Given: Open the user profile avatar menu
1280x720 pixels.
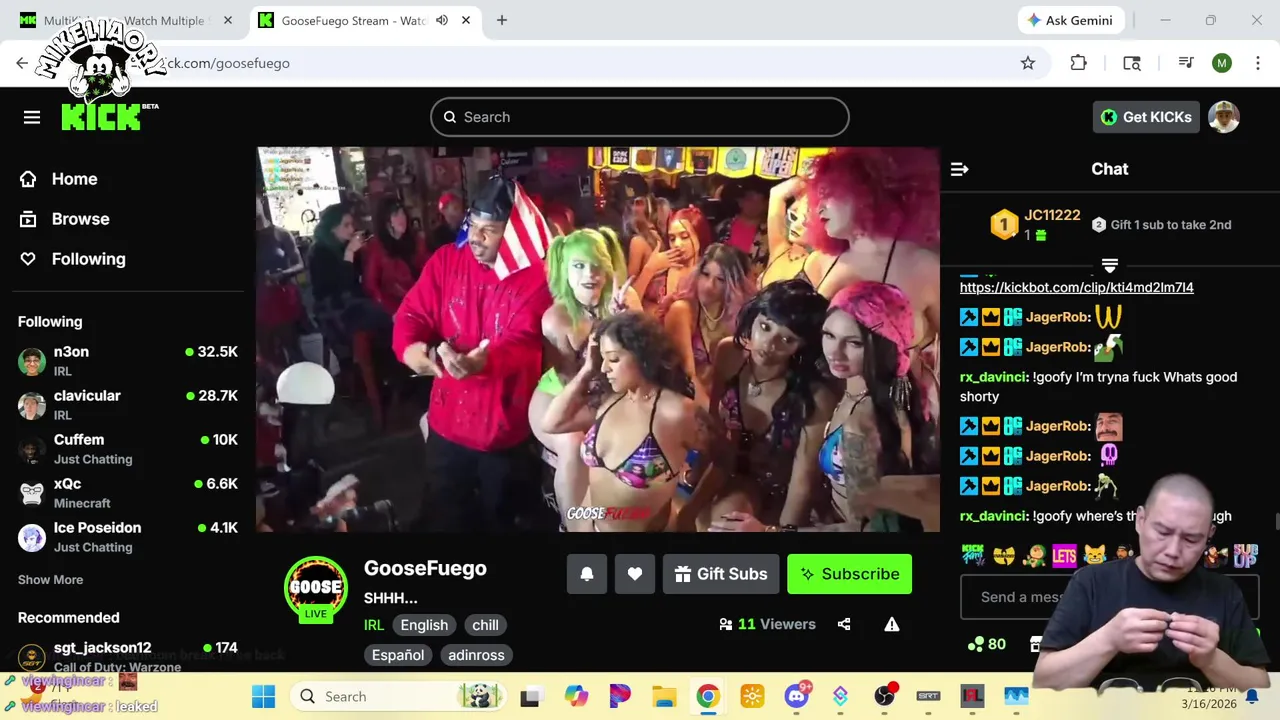Looking at the screenshot, I should 1224,117.
